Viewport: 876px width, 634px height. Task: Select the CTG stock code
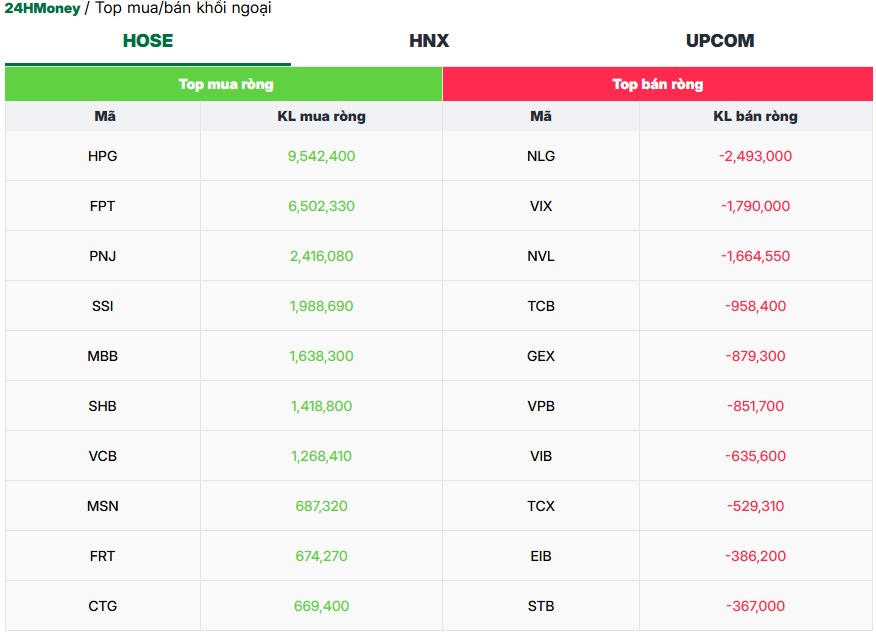click(x=103, y=606)
